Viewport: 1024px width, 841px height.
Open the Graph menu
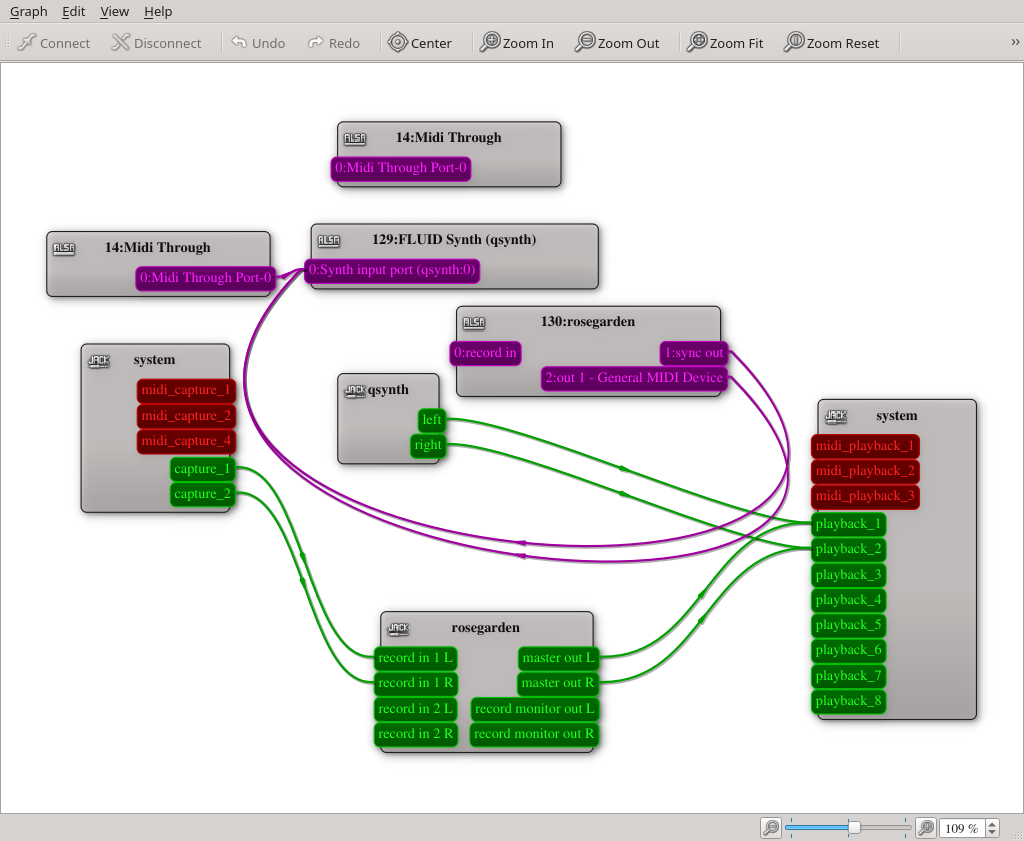click(29, 11)
